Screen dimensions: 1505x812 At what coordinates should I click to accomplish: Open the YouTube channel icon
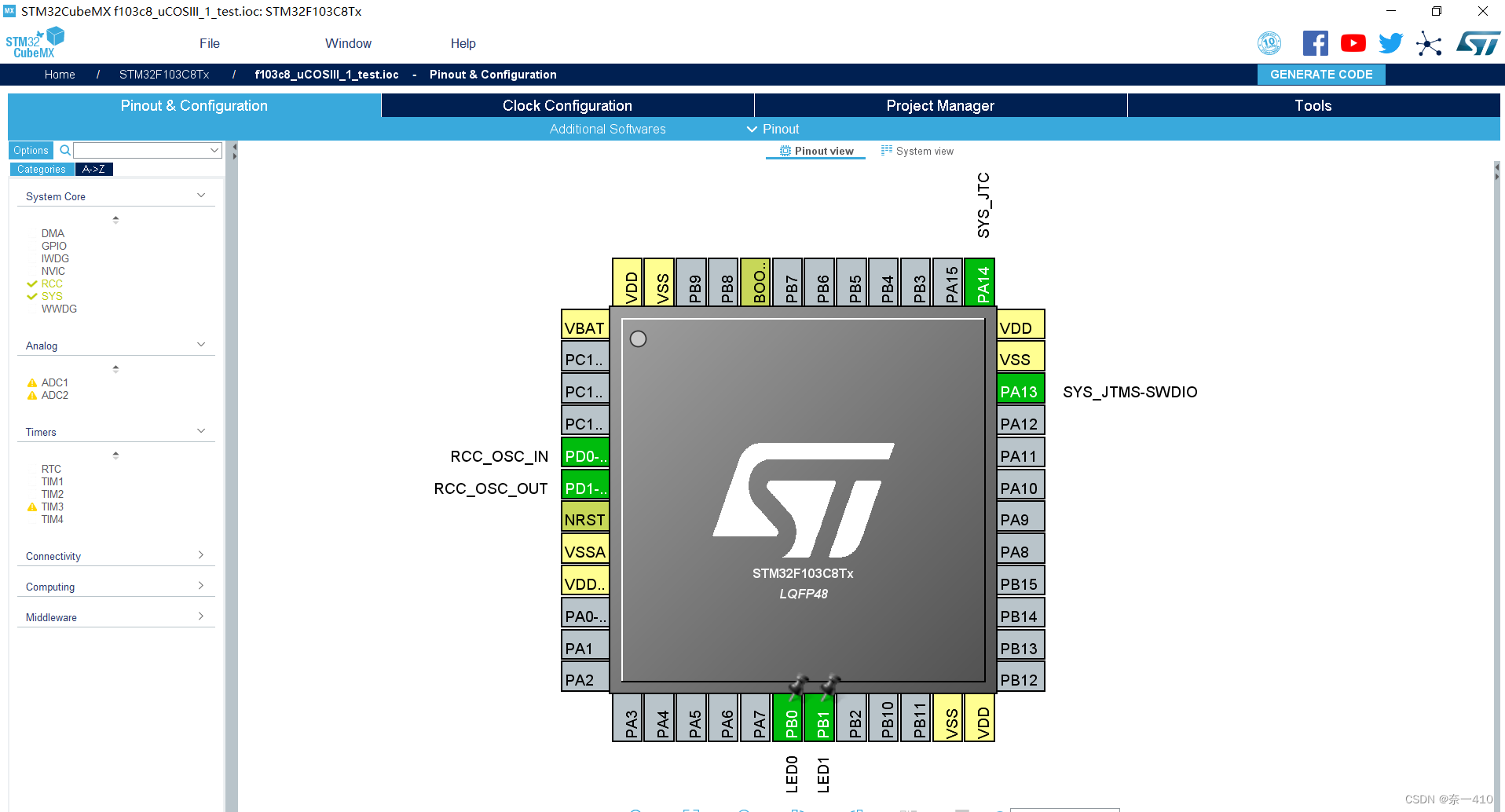pos(1353,42)
